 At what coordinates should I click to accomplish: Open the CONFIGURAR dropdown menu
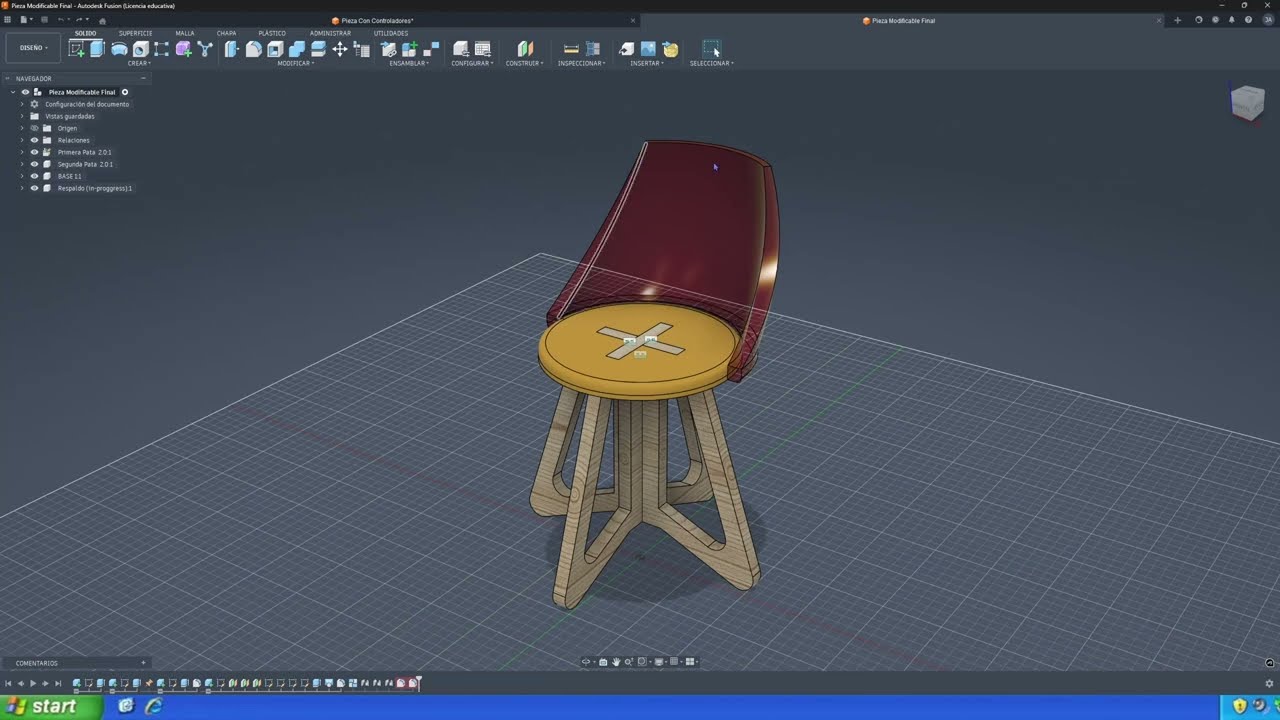click(x=472, y=63)
